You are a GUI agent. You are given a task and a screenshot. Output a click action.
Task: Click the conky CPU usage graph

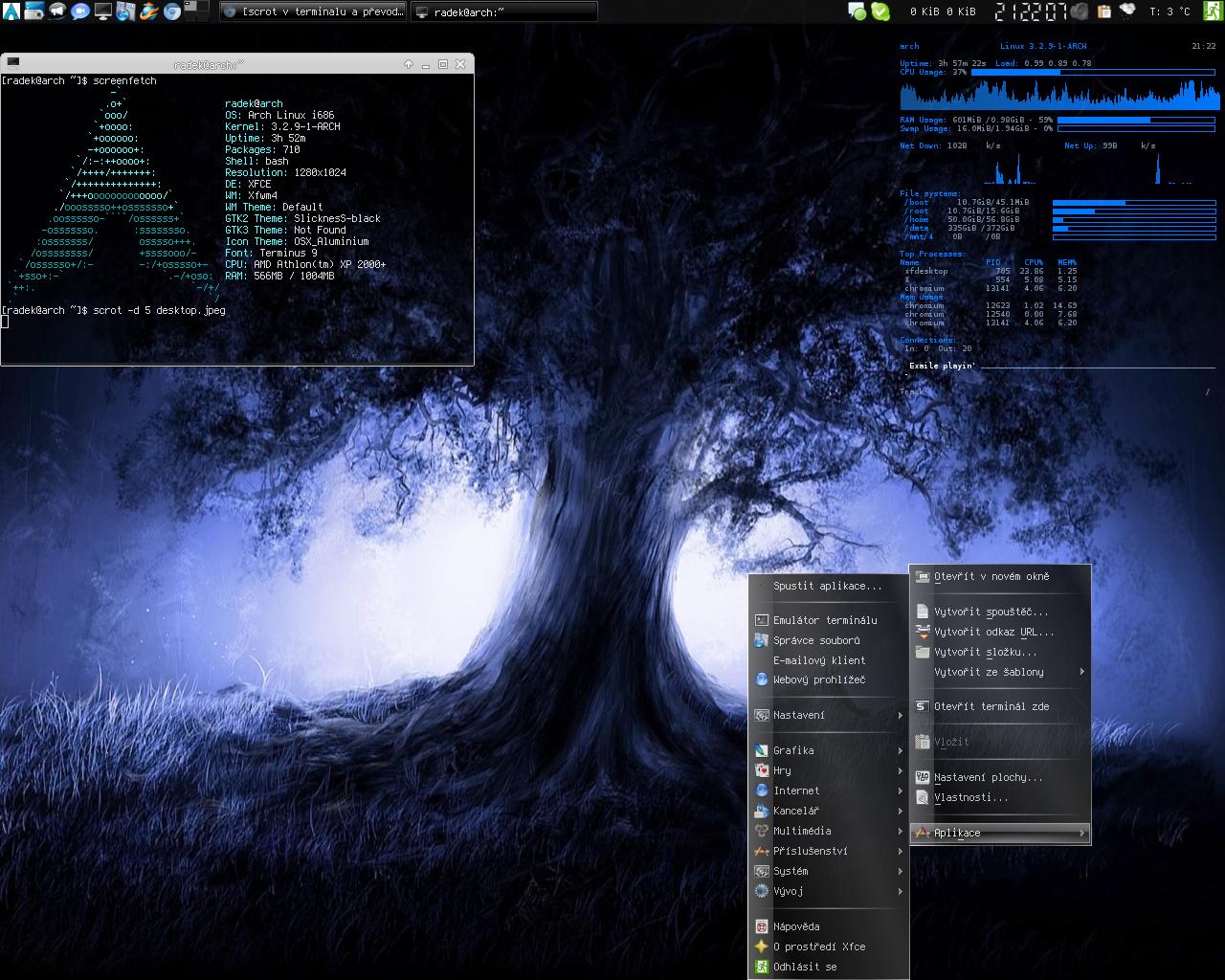click(x=1059, y=94)
